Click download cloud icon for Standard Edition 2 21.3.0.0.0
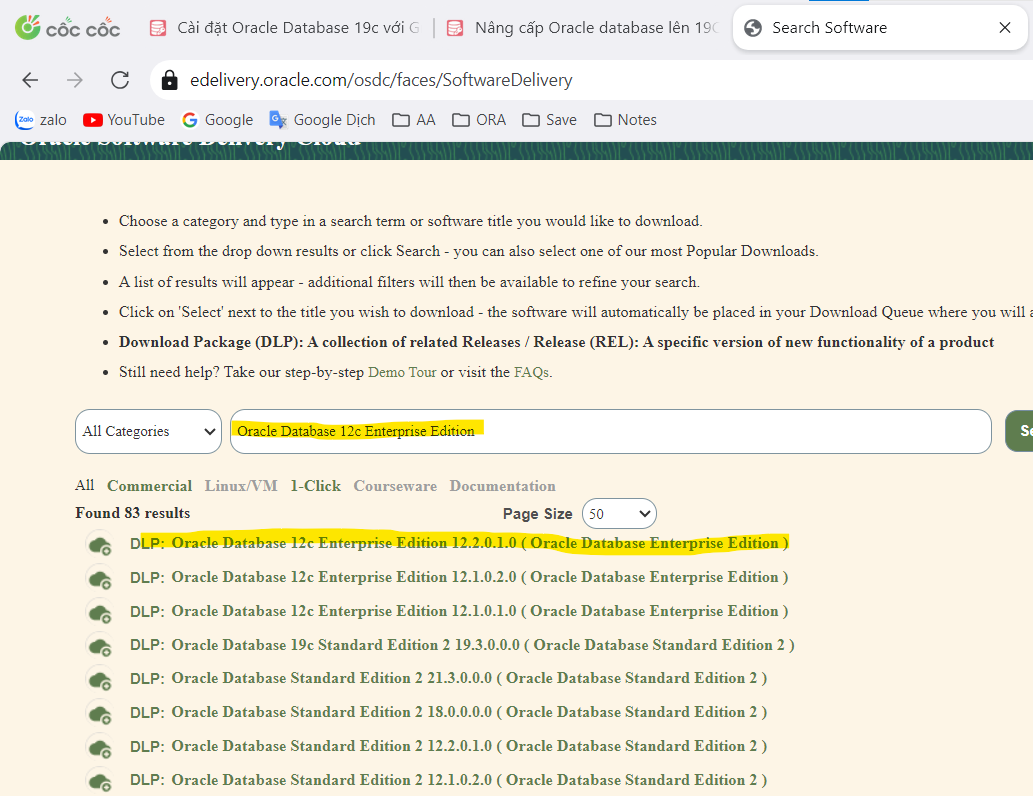The height and width of the screenshot is (796, 1033). pyautogui.click(x=100, y=680)
